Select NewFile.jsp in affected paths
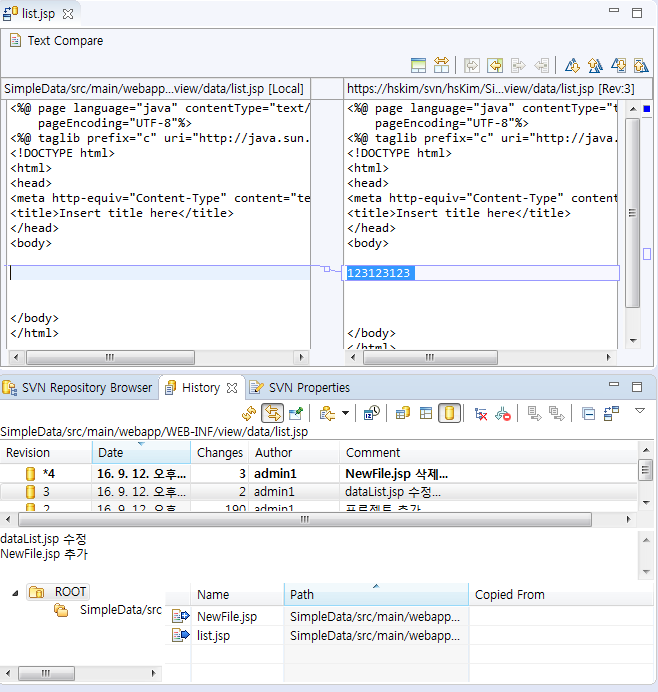This screenshot has width=658, height=692. pos(227,617)
